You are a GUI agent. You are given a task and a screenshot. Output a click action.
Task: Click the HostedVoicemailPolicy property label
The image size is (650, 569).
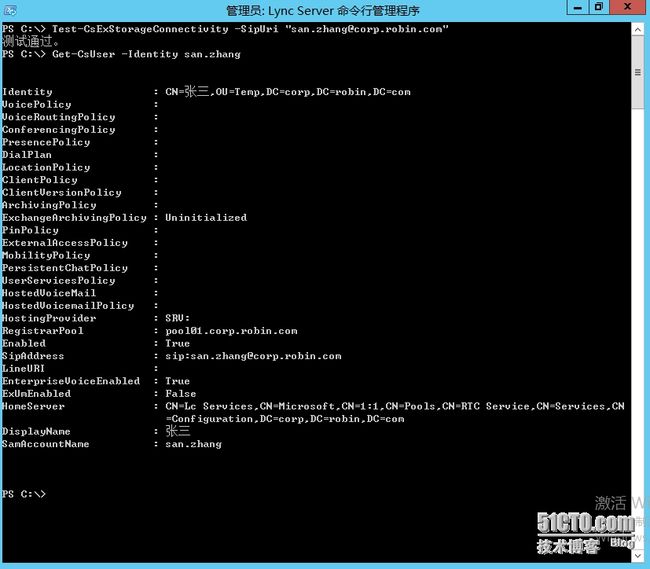[x=68, y=306]
